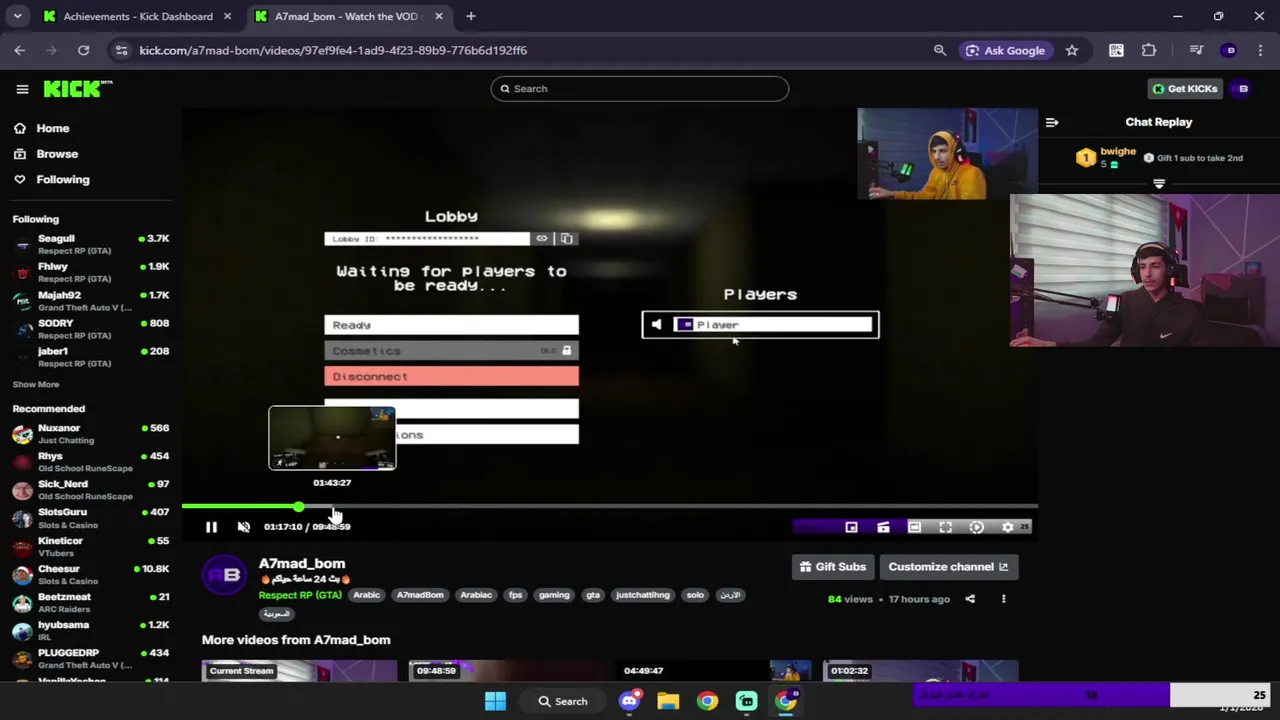Open the hamburger sidebar menu
This screenshot has width=1280, height=720.
pyautogui.click(x=22, y=89)
